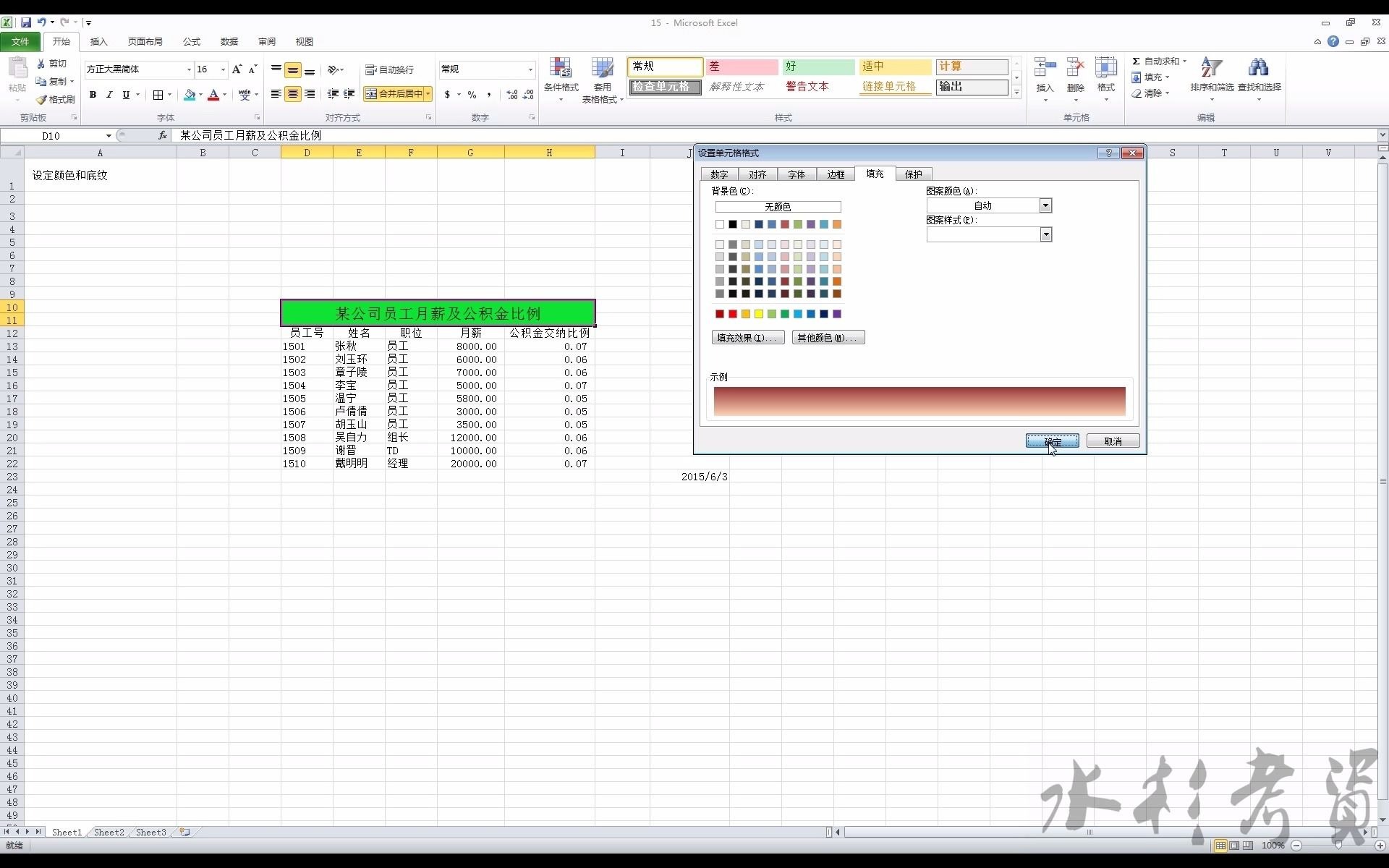Click Wrap Text (自动换行)
This screenshot has width=1389, height=868.
pos(390,70)
